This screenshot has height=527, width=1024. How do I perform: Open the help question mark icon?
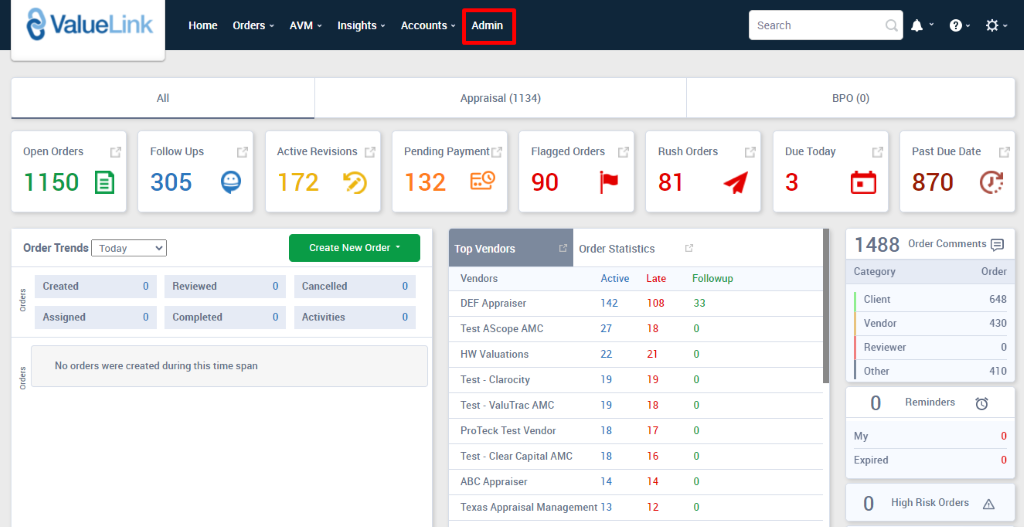click(955, 26)
